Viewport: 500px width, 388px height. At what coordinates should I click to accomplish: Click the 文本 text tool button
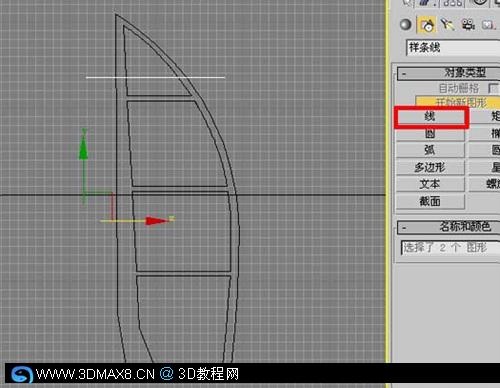(430, 184)
